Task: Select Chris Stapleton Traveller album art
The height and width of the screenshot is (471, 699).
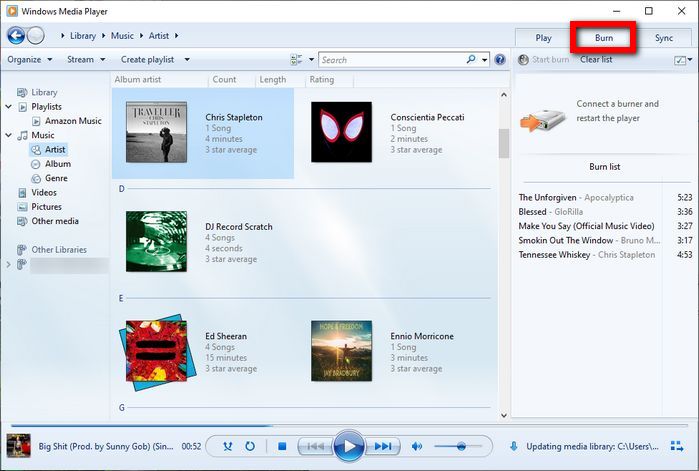Action: pos(156,132)
